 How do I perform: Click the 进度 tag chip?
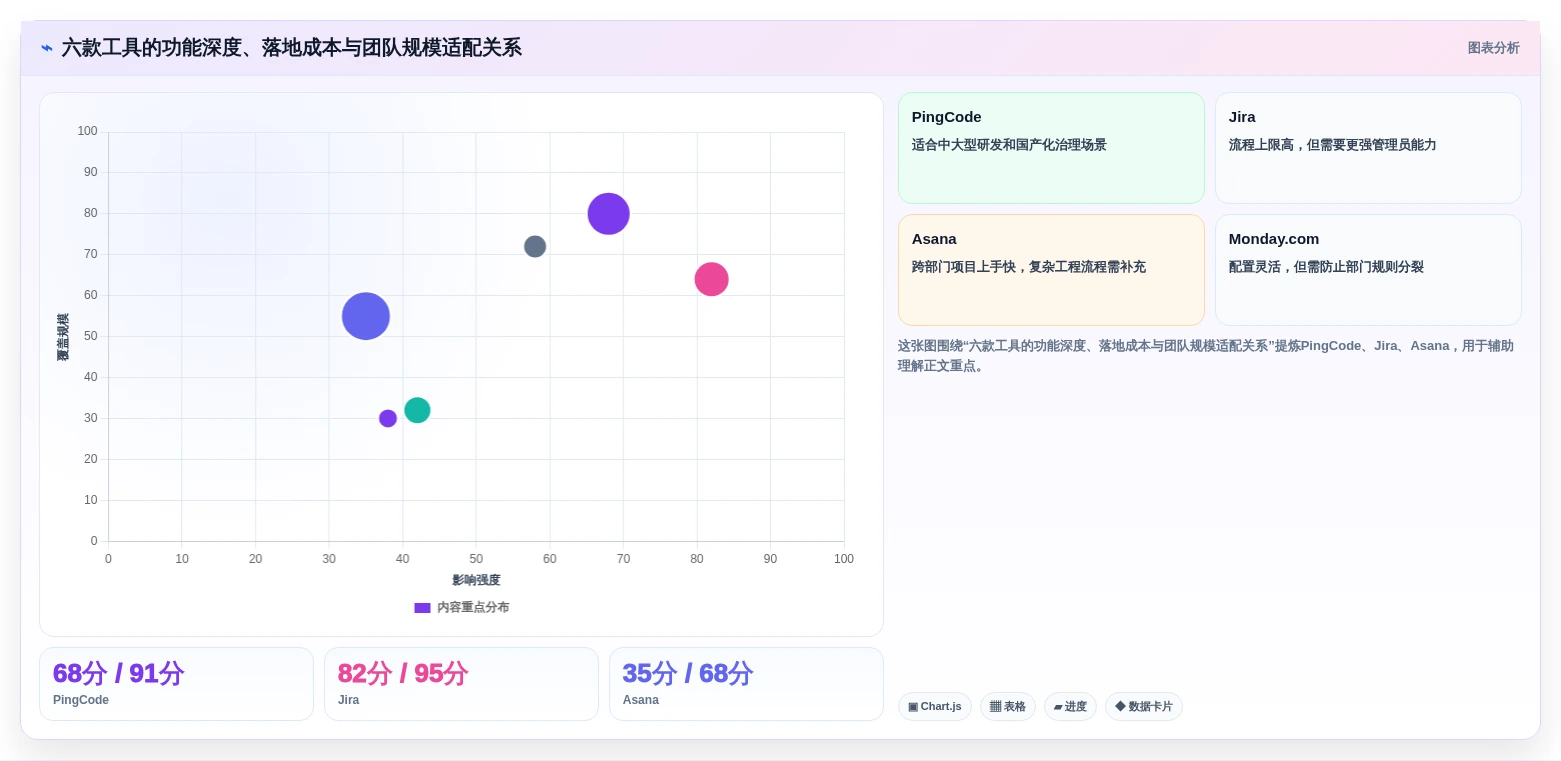tap(1070, 707)
